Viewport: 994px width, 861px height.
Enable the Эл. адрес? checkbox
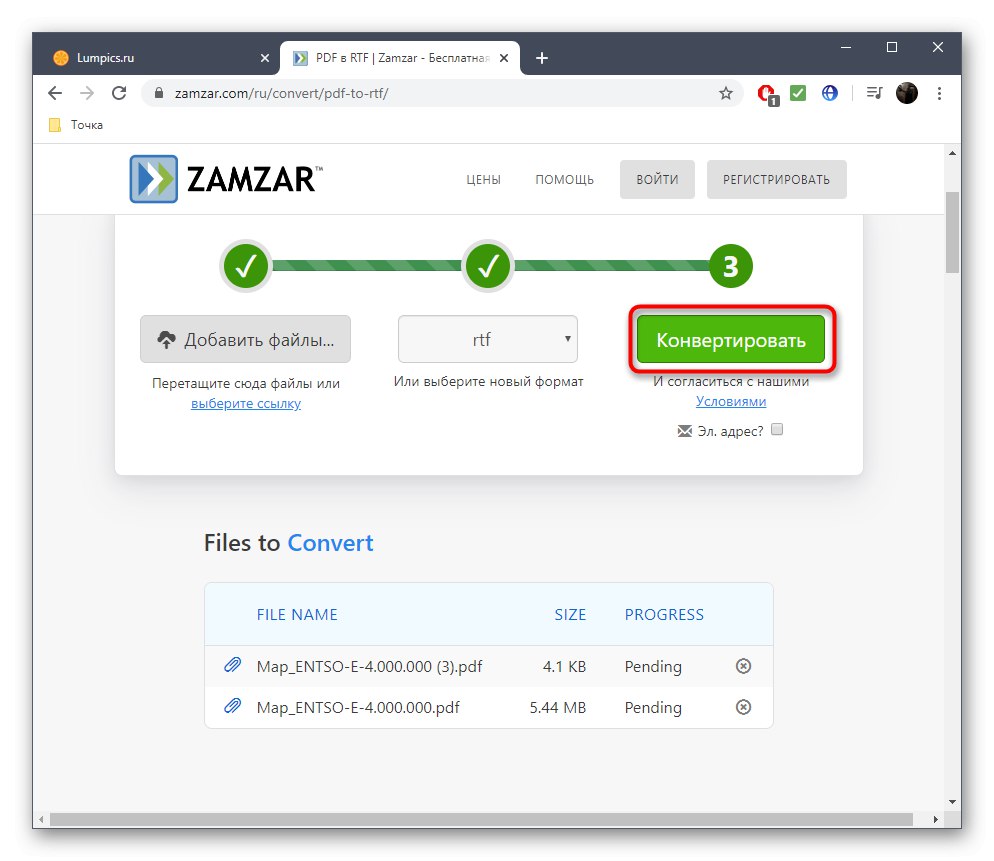click(x=777, y=430)
